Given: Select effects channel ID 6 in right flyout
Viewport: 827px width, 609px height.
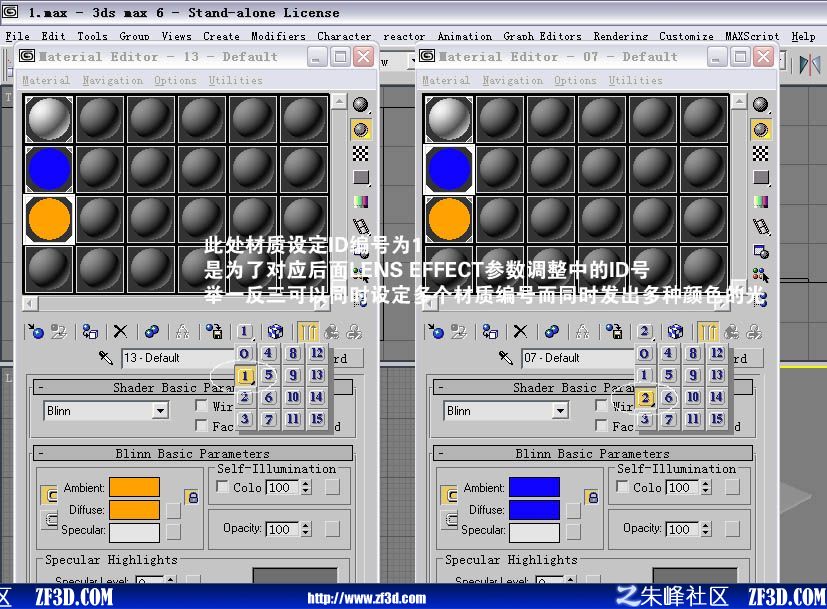Looking at the screenshot, I should coord(669,398).
